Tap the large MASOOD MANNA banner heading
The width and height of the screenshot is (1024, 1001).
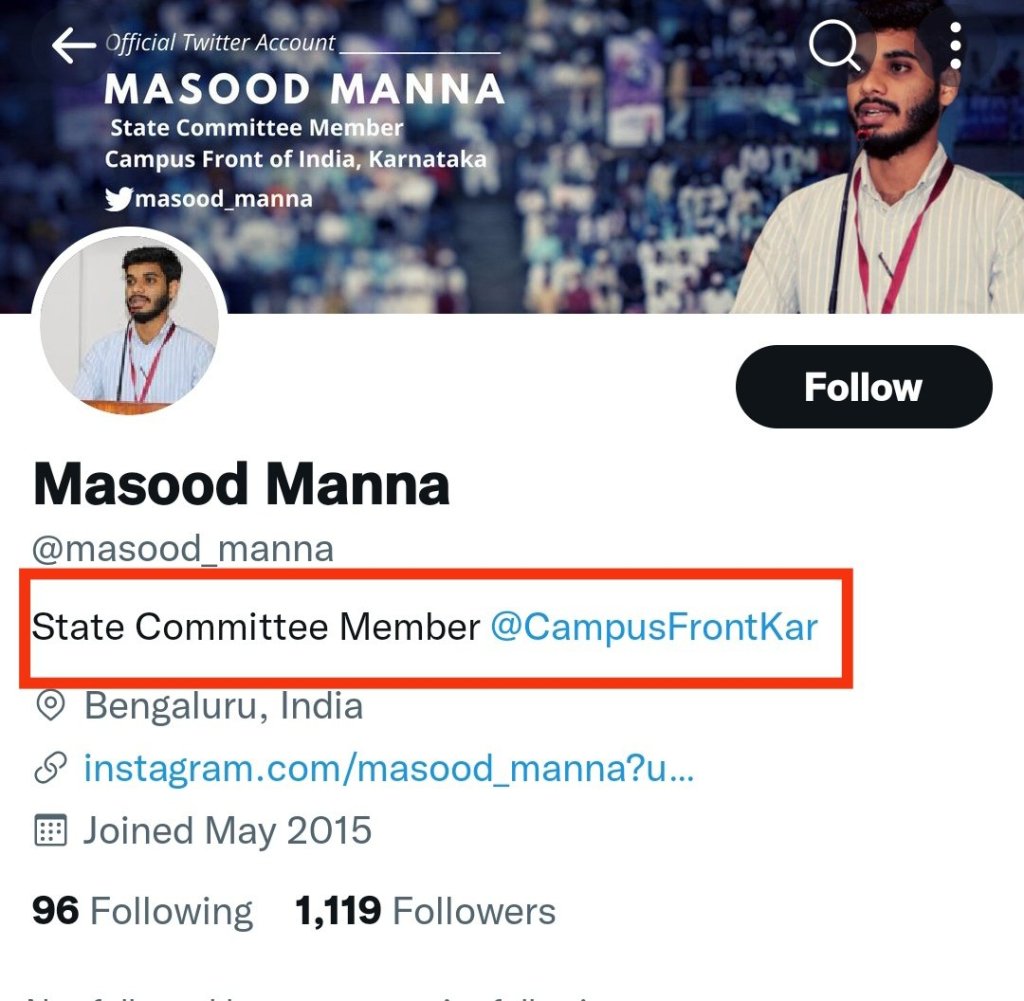pos(304,90)
